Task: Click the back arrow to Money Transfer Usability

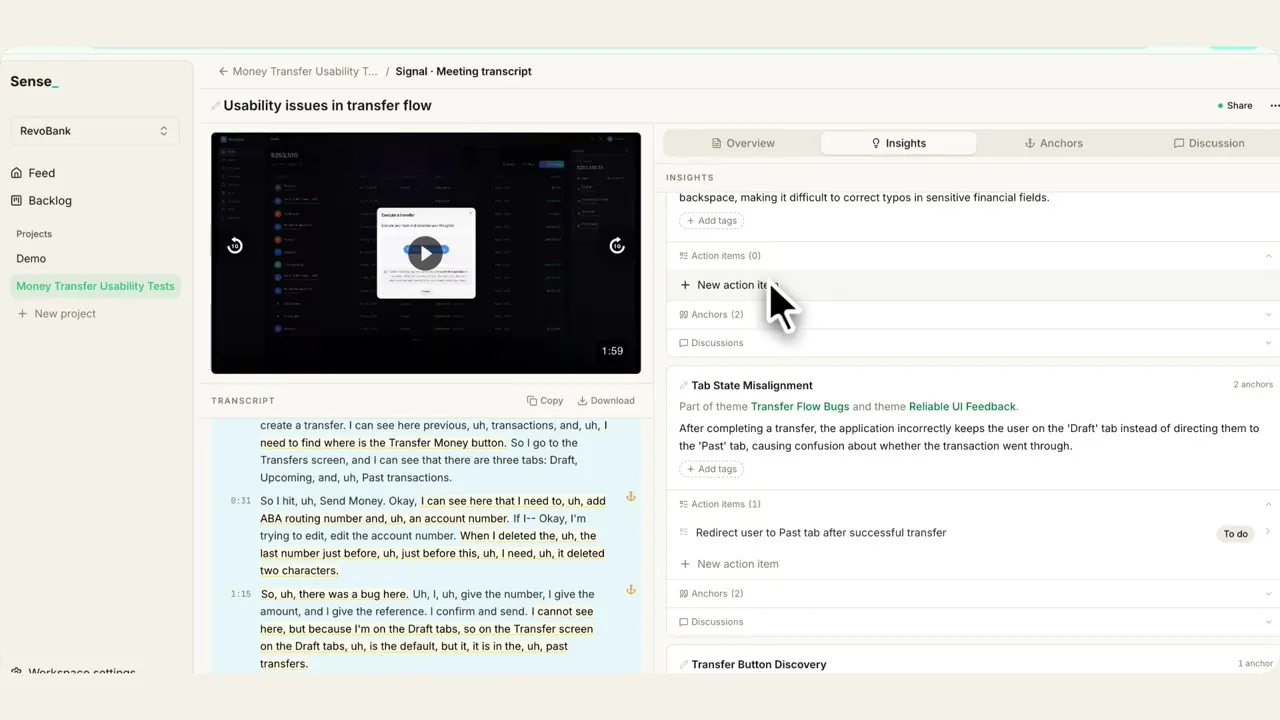Action: 223,72
